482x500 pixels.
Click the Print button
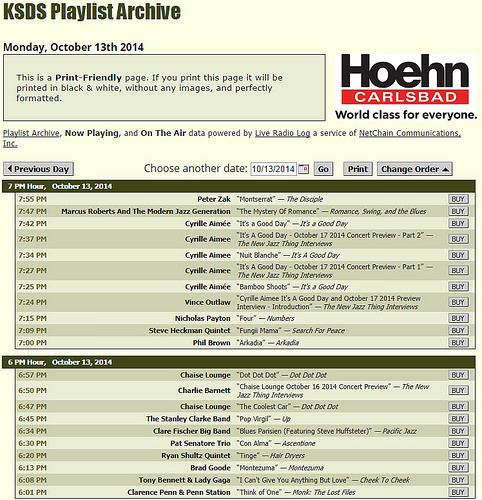coord(358,169)
